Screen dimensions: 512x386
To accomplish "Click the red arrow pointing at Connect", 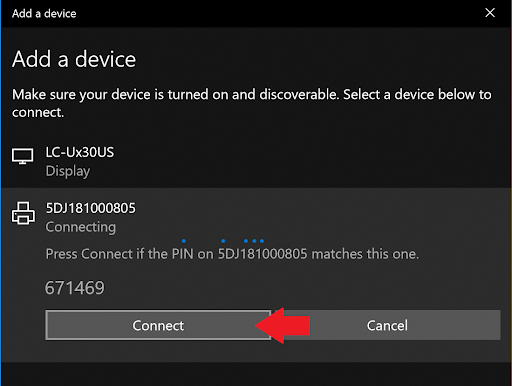I will click(283, 325).
